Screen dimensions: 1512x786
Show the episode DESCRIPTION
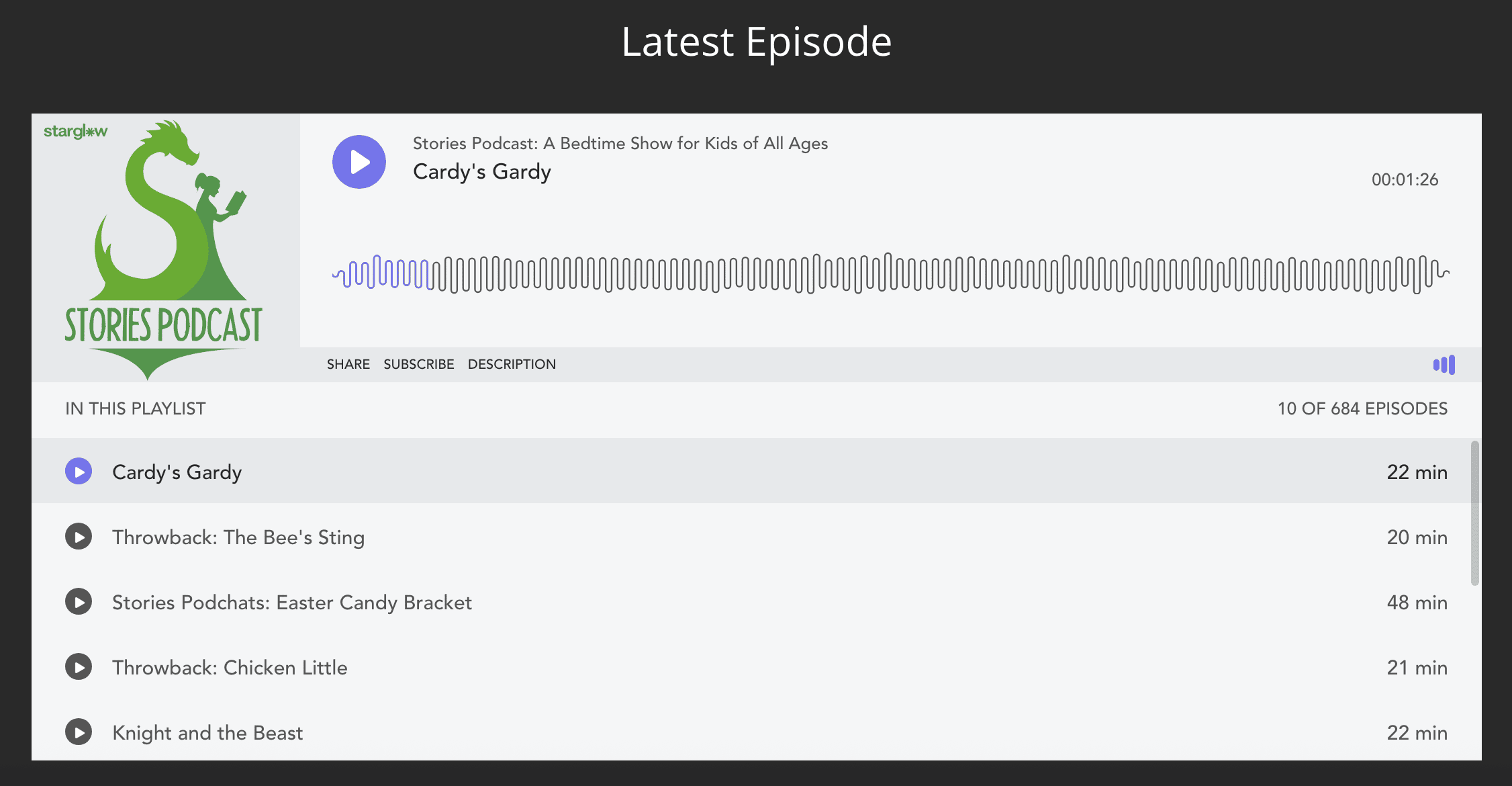512,364
